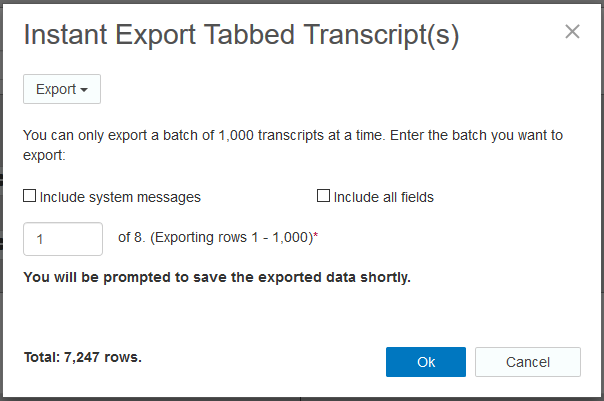604x401 pixels.
Task: Enable Include system messages checkbox
Action: (30, 196)
